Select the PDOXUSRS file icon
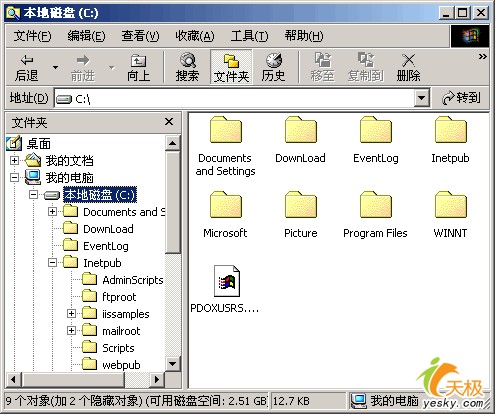 point(227,281)
